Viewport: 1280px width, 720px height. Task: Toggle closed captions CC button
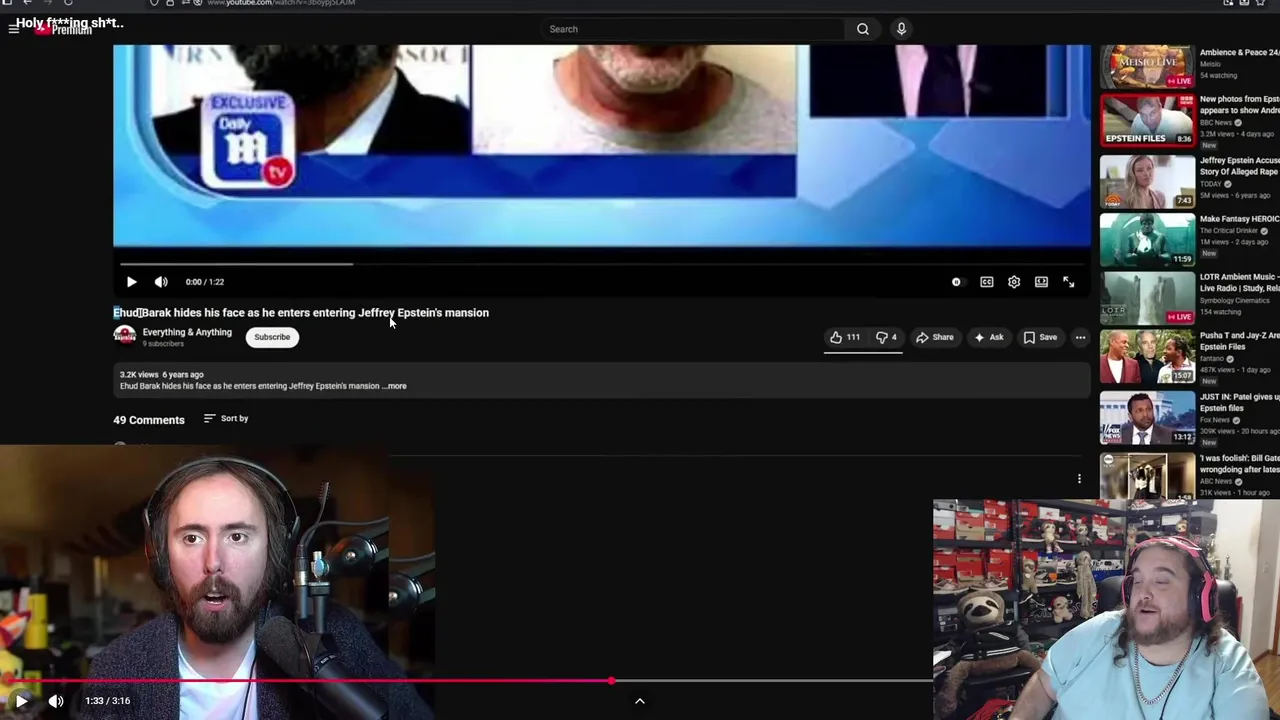point(987,282)
